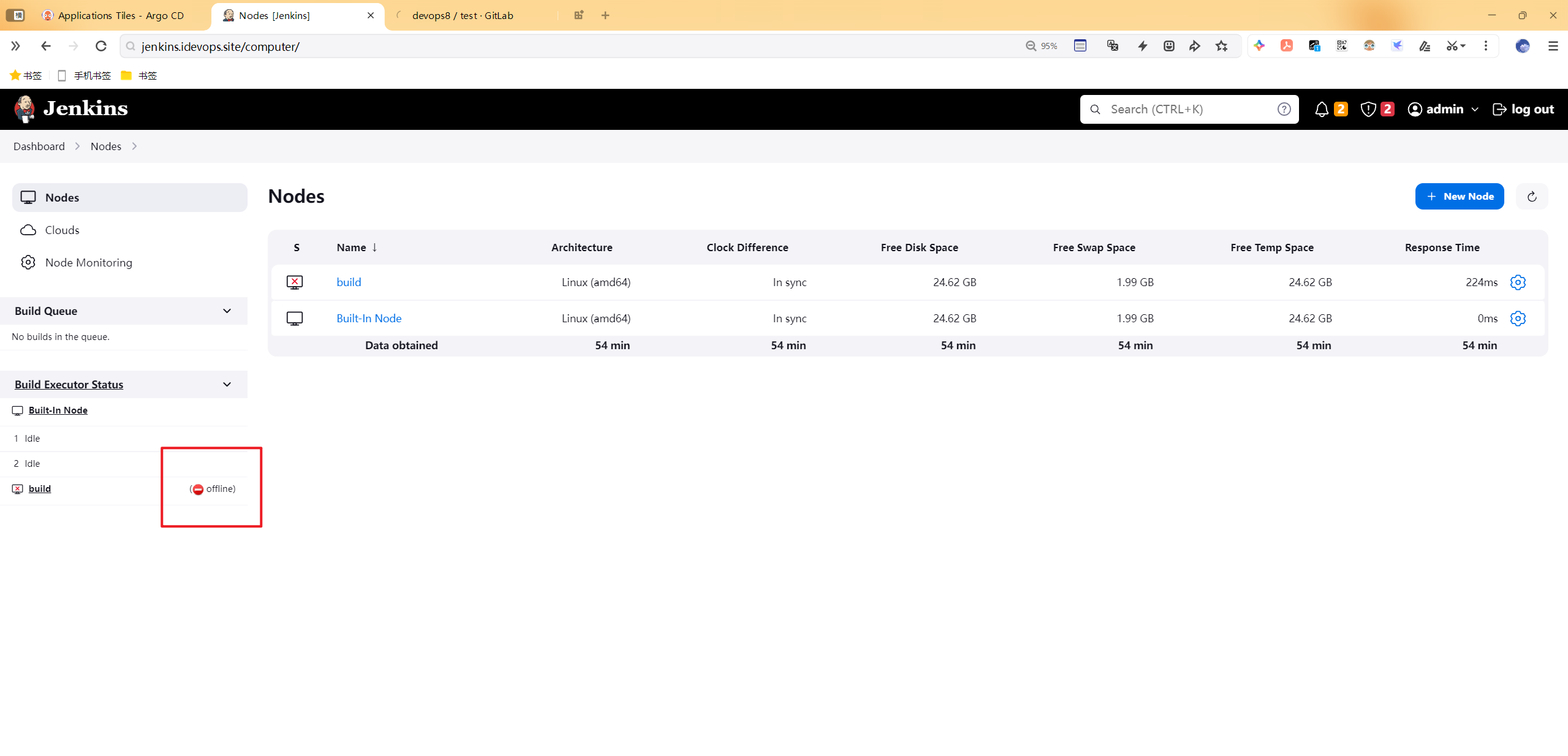Expand the sidebar double-chevron icon

(15, 46)
